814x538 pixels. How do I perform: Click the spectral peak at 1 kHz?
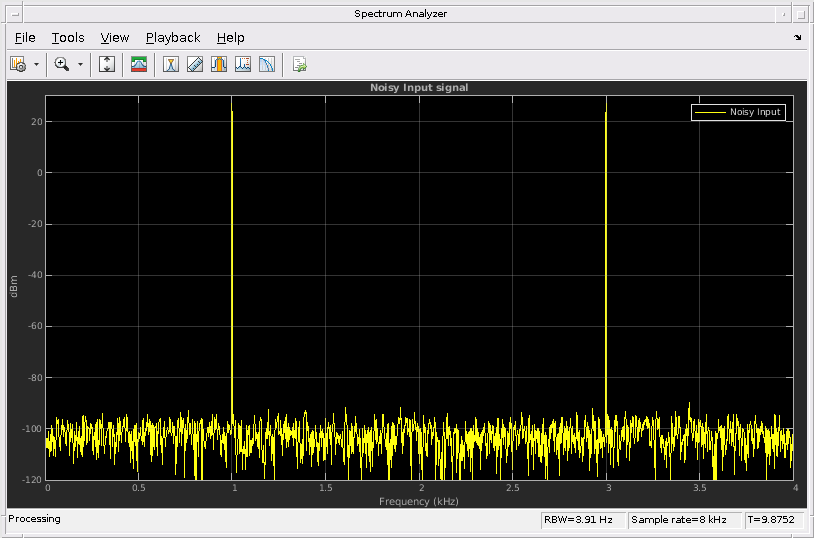[x=232, y=112]
